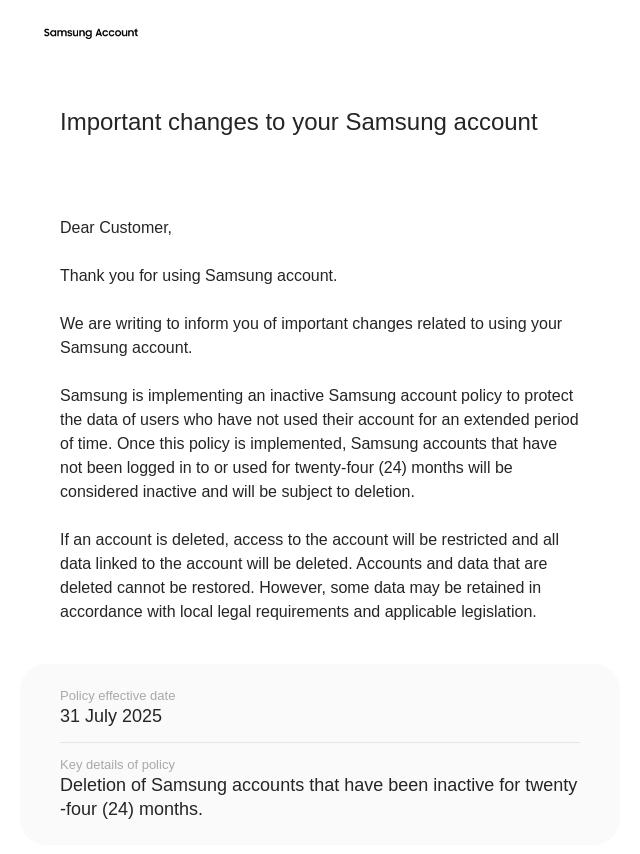Click 'accordance with local legal requirements' line
This screenshot has height=854, width=640.
298,611
